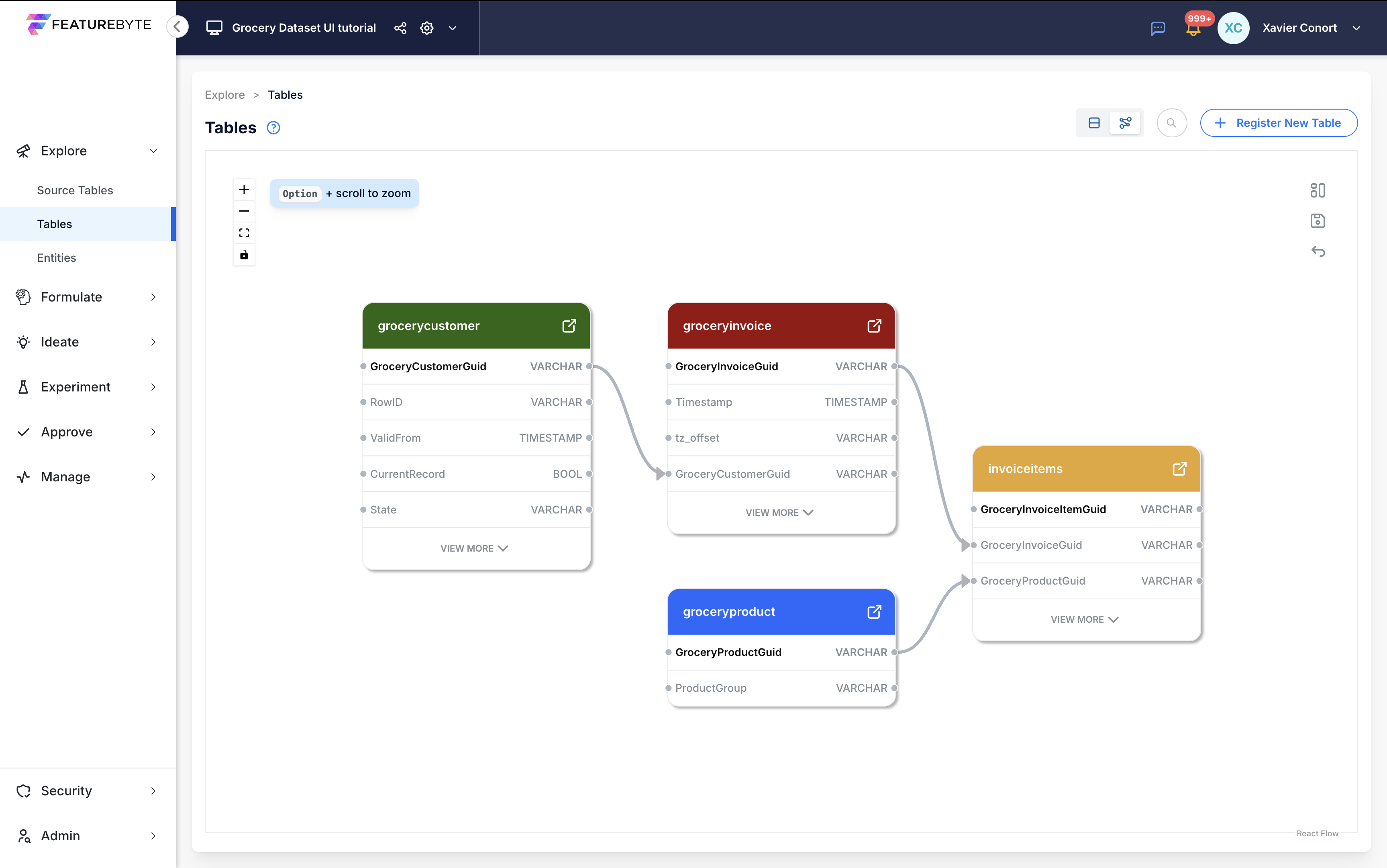Fit view using the fullscreen control
Viewport: 1387px width, 868px height.
pos(244,233)
